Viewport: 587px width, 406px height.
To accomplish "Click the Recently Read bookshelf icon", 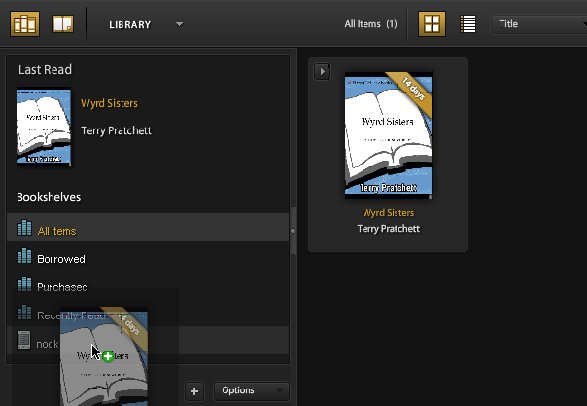I will point(24,312).
